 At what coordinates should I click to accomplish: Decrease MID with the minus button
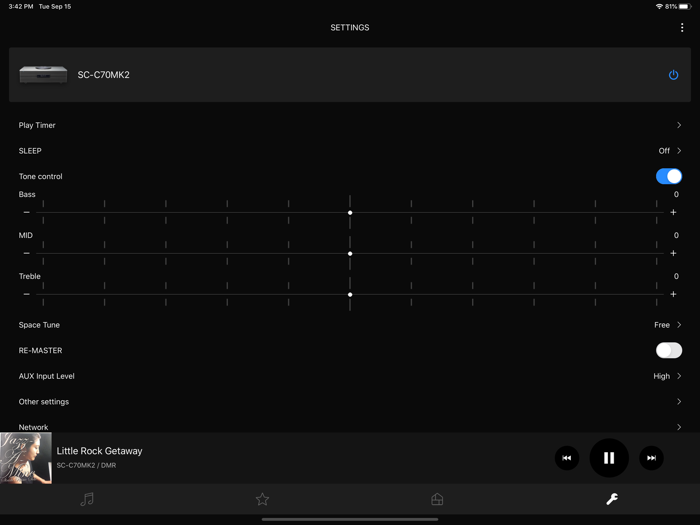coord(27,254)
